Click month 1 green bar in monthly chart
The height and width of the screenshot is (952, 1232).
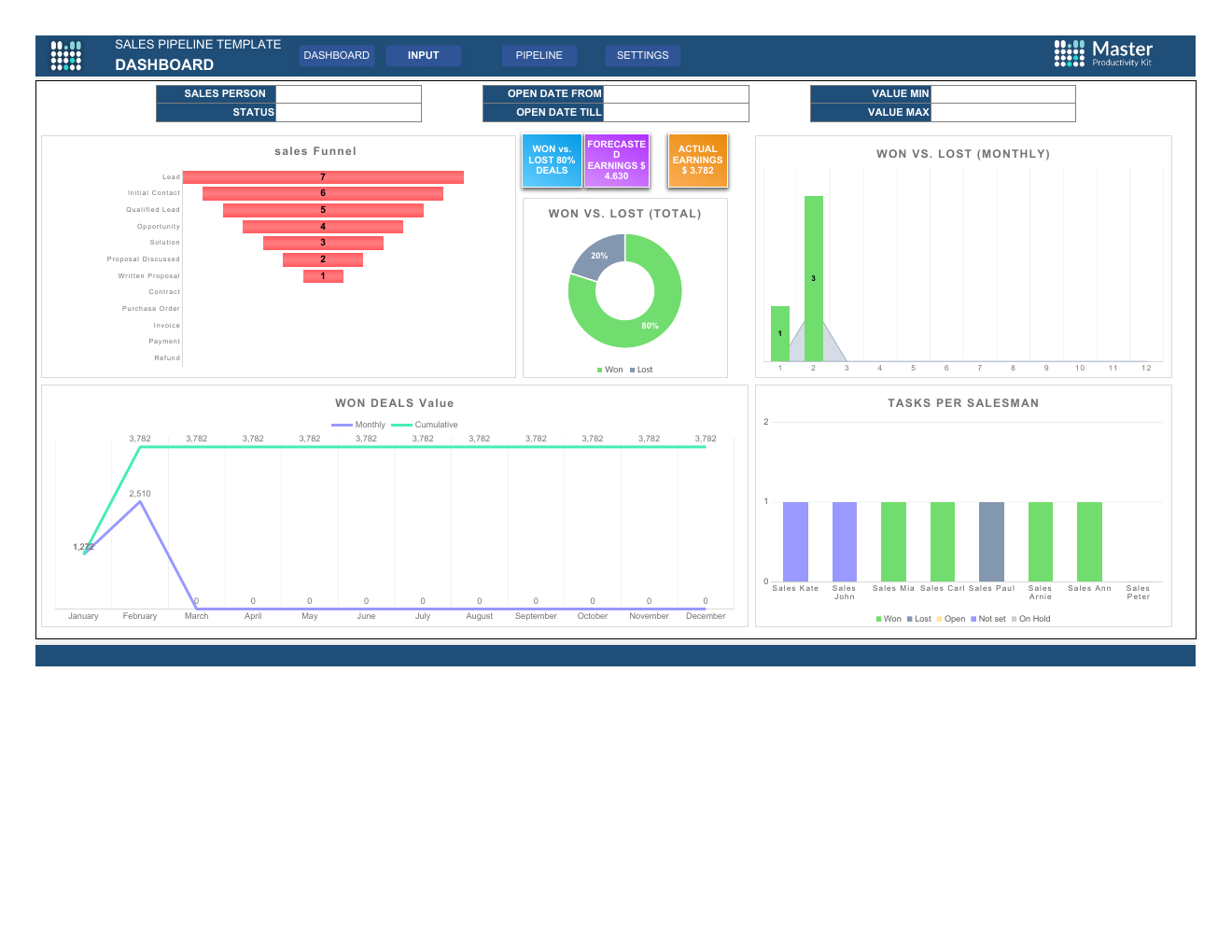pyautogui.click(x=780, y=333)
